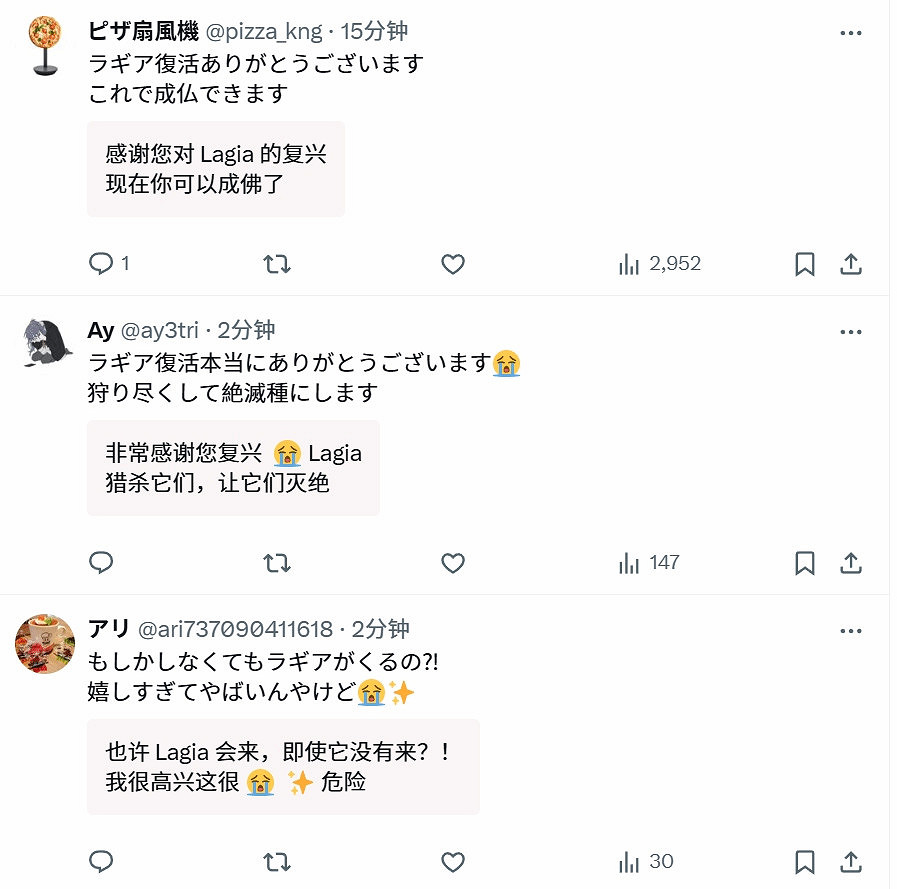Open the retweet icon on Ay's tweet

click(x=277, y=564)
